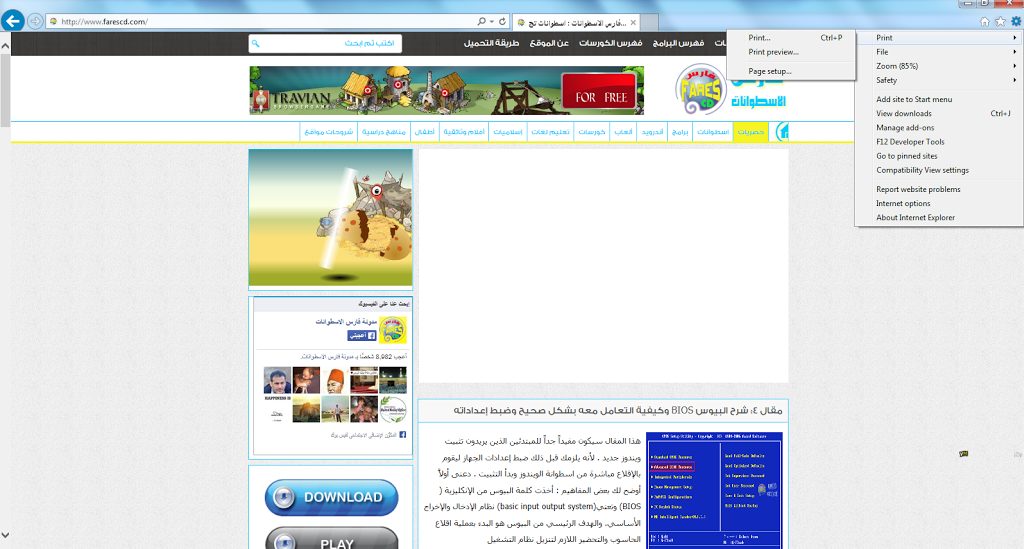Click the Refresh page icon

[x=502, y=22]
